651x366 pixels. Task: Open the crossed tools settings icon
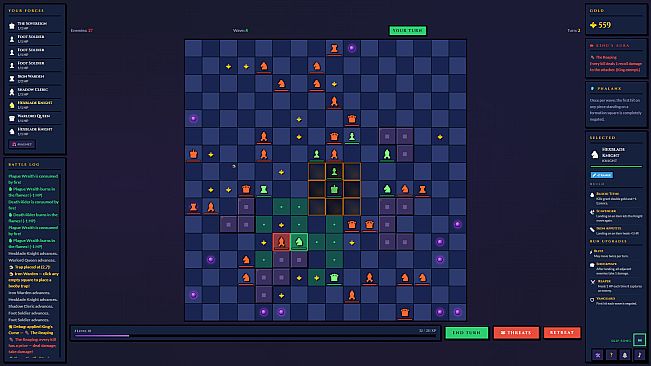point(597,355)
